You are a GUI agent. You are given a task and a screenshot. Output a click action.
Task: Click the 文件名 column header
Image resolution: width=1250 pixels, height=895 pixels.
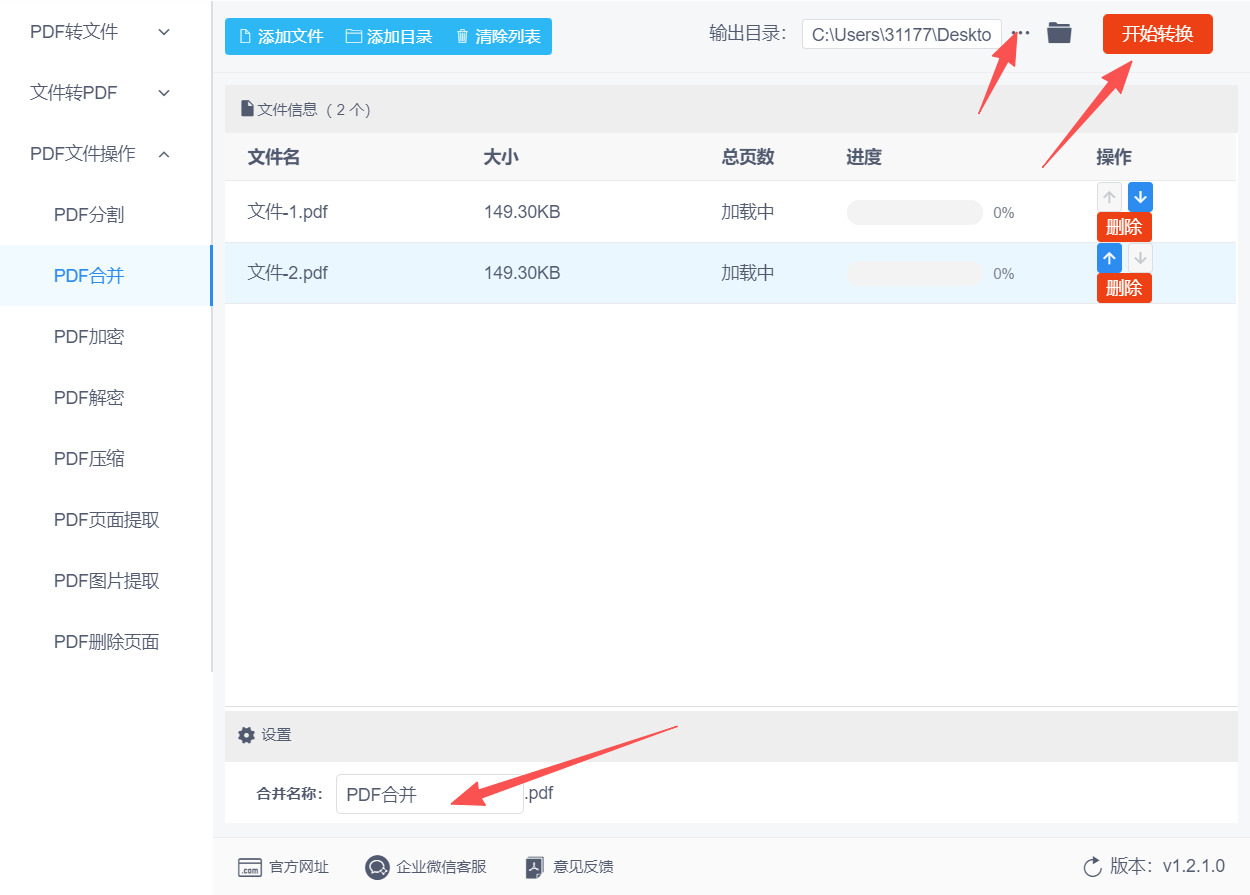click(x=274, y=157)
